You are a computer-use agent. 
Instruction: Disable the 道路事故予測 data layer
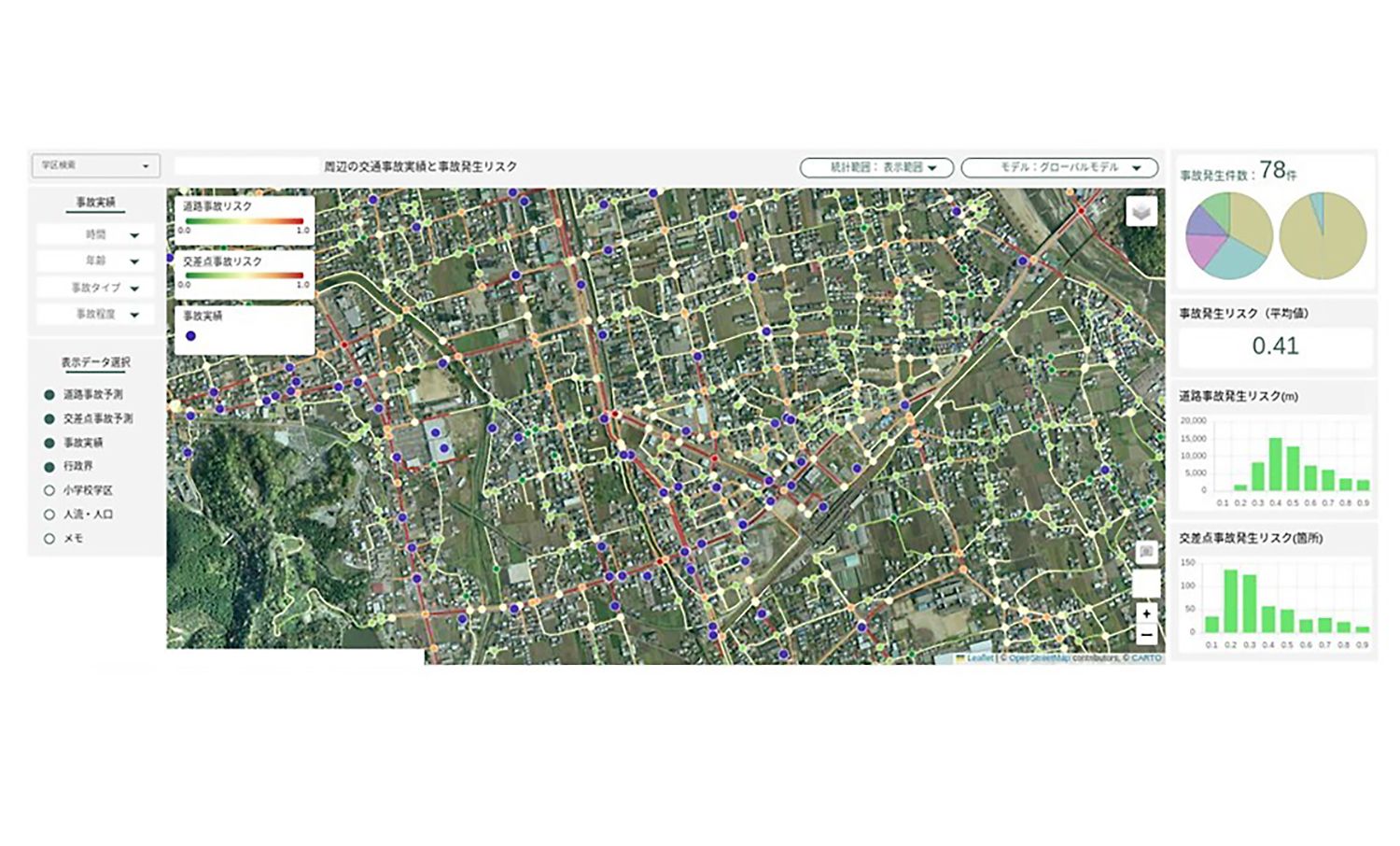[x=49, y=395]
